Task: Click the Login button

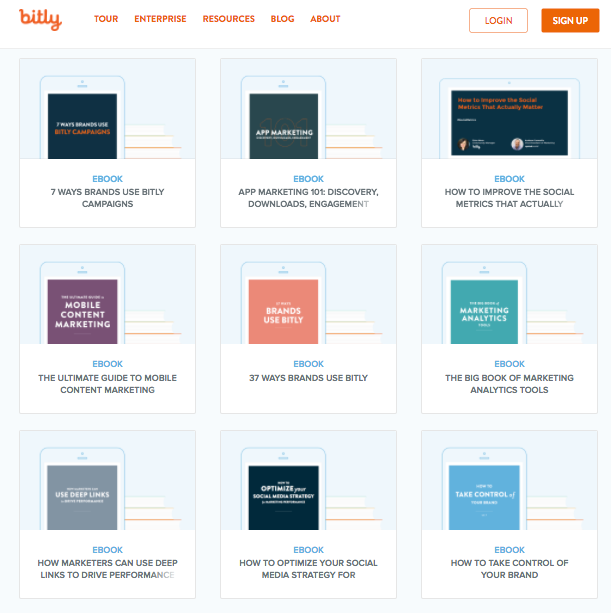Action: (x=498, y=20)
